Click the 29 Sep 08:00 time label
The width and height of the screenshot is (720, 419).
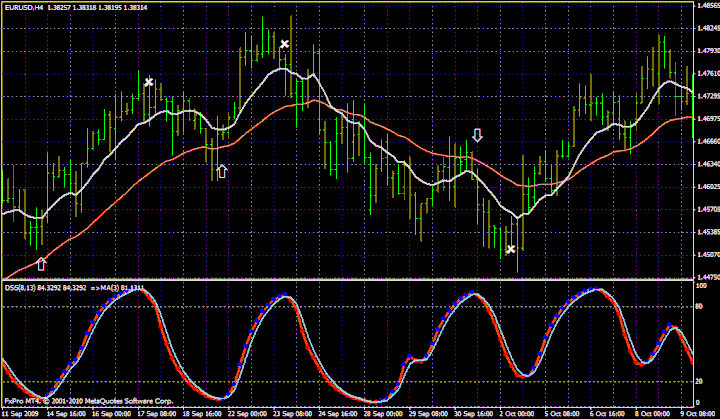coord(428,413)
